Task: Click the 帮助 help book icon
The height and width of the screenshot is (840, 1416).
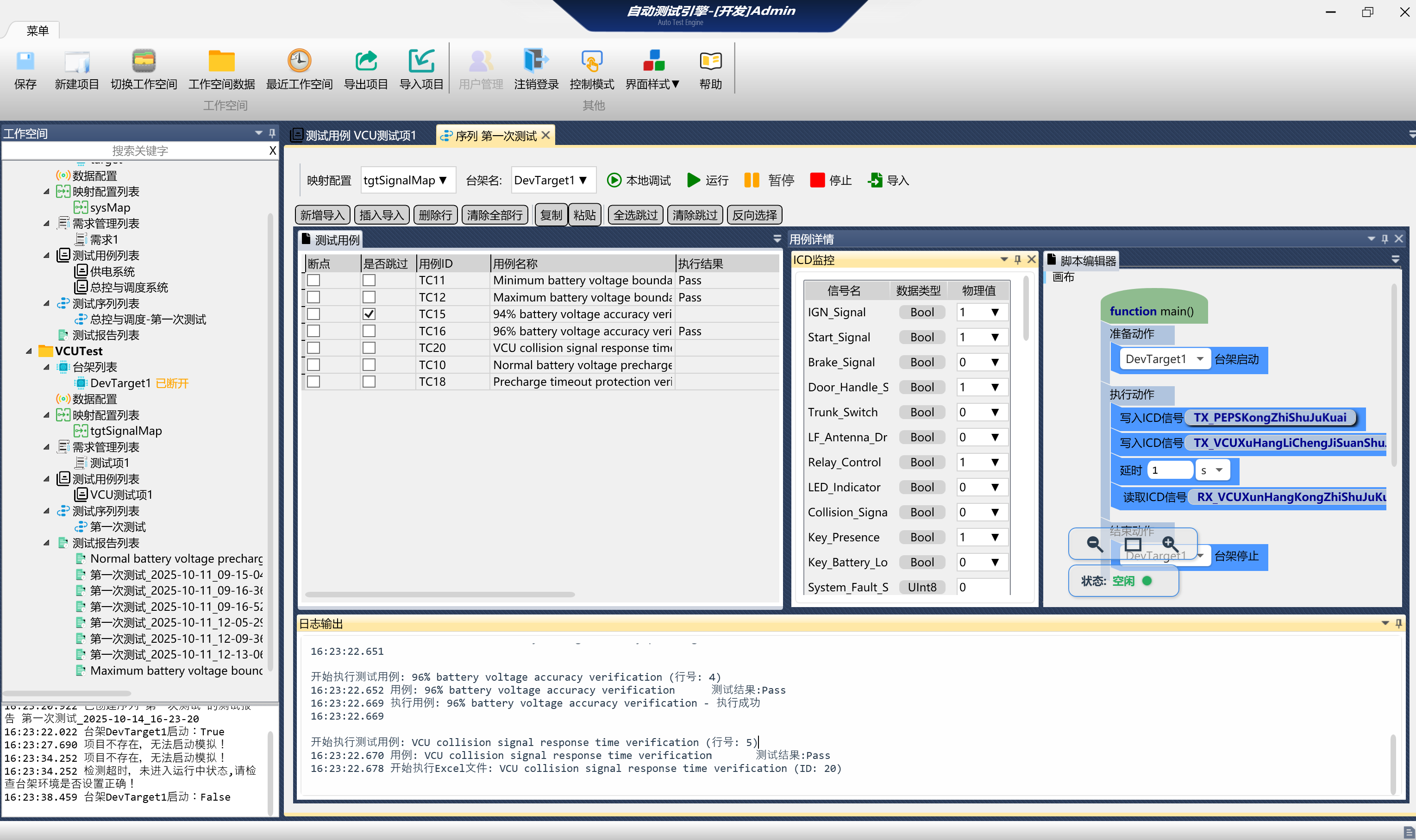Action: pyautogui.click(x=710, y=61)
